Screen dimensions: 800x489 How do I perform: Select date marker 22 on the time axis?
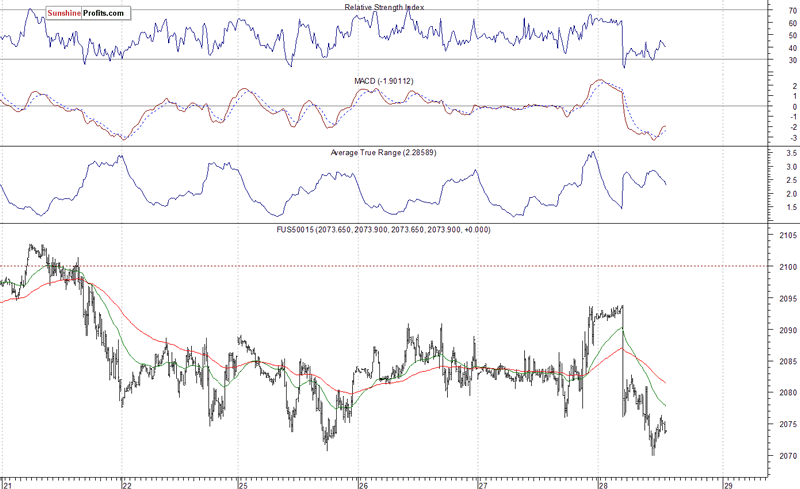tap(125, 485)
